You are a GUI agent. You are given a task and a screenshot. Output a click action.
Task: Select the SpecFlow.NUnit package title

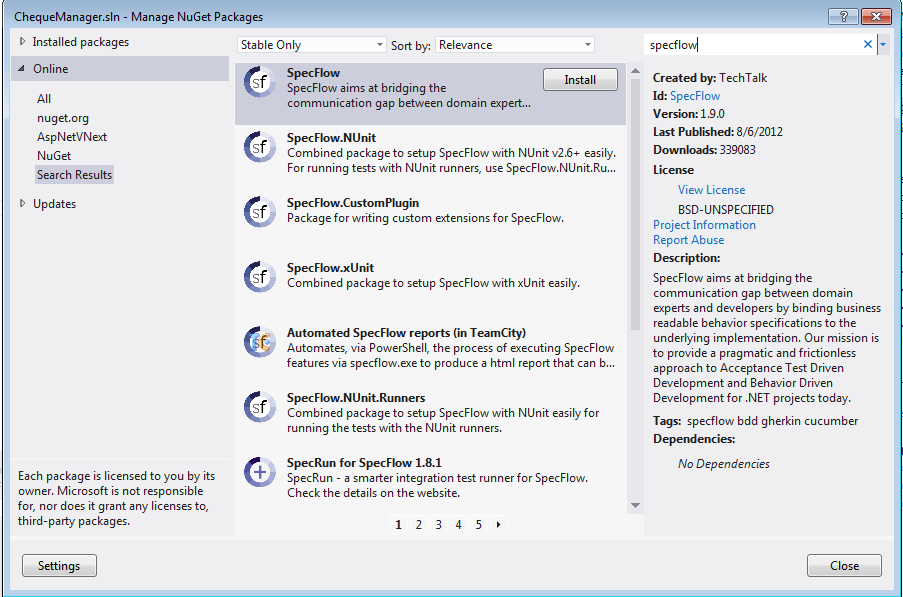click(x=331, y=138)
